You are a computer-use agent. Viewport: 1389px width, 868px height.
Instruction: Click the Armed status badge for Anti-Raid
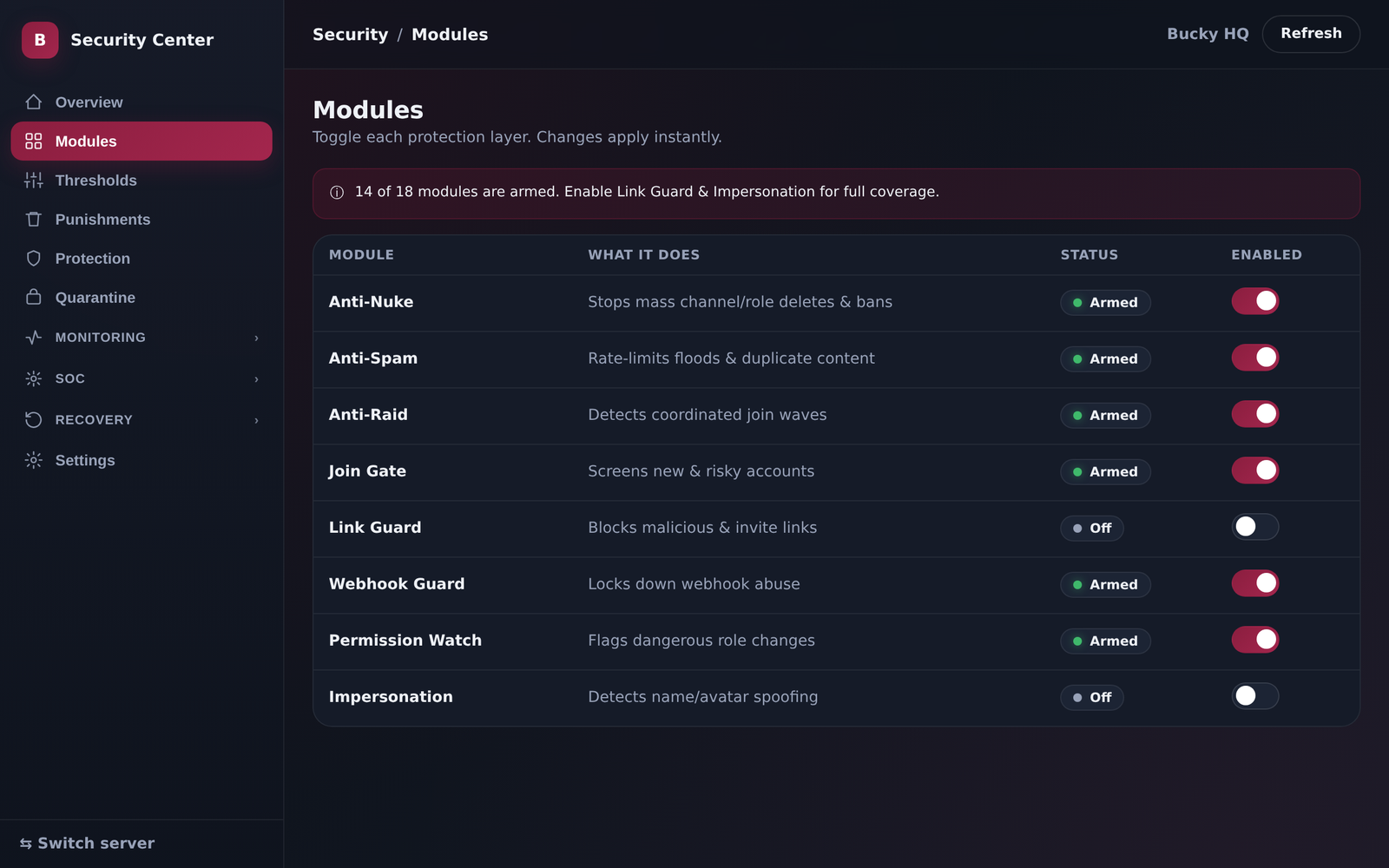tap(1105, 416)
